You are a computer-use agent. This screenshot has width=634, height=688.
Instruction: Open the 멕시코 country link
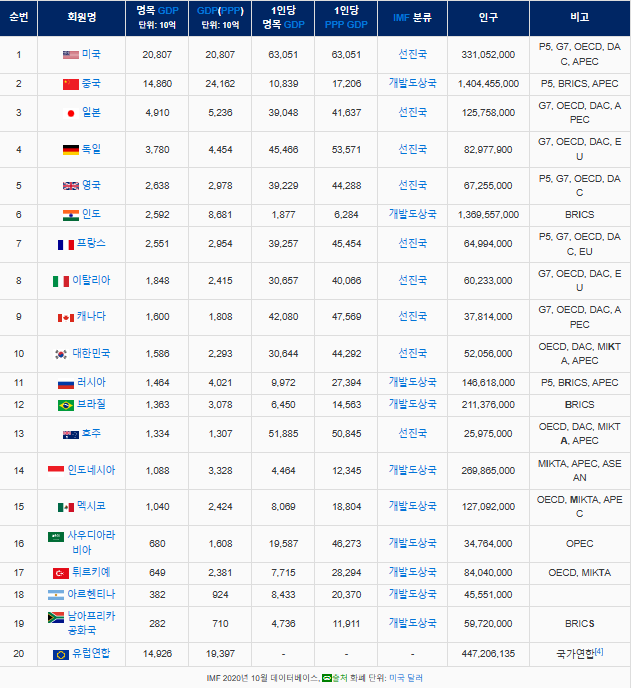pyautogui.click(x=91, y=506)
